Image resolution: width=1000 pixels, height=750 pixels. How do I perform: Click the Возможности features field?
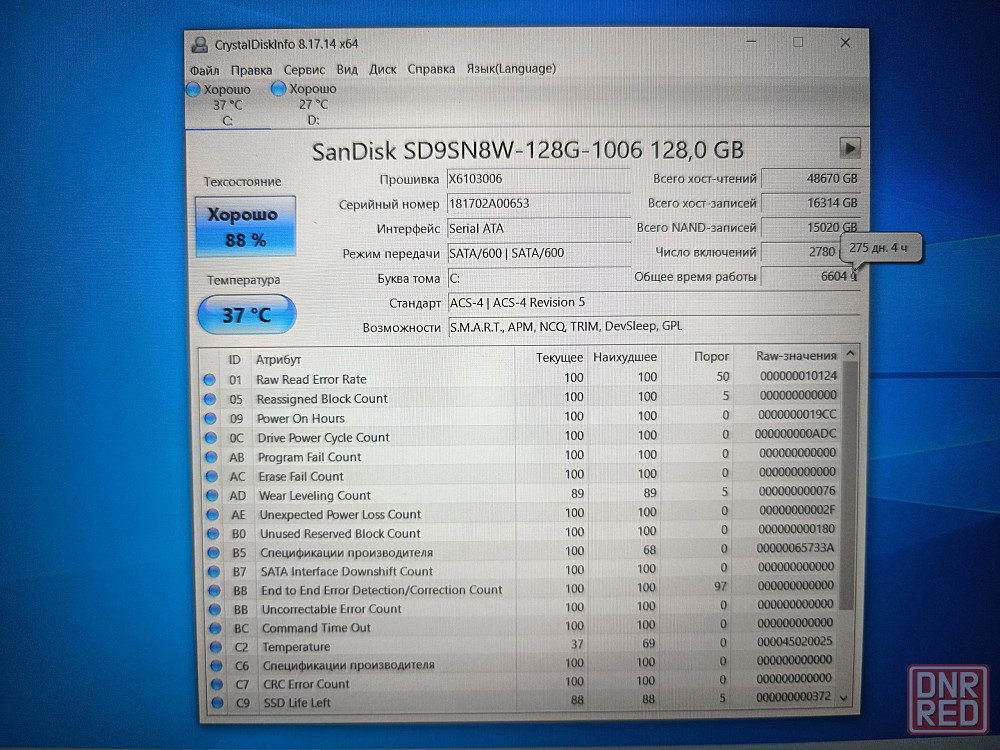click(654, 327)
